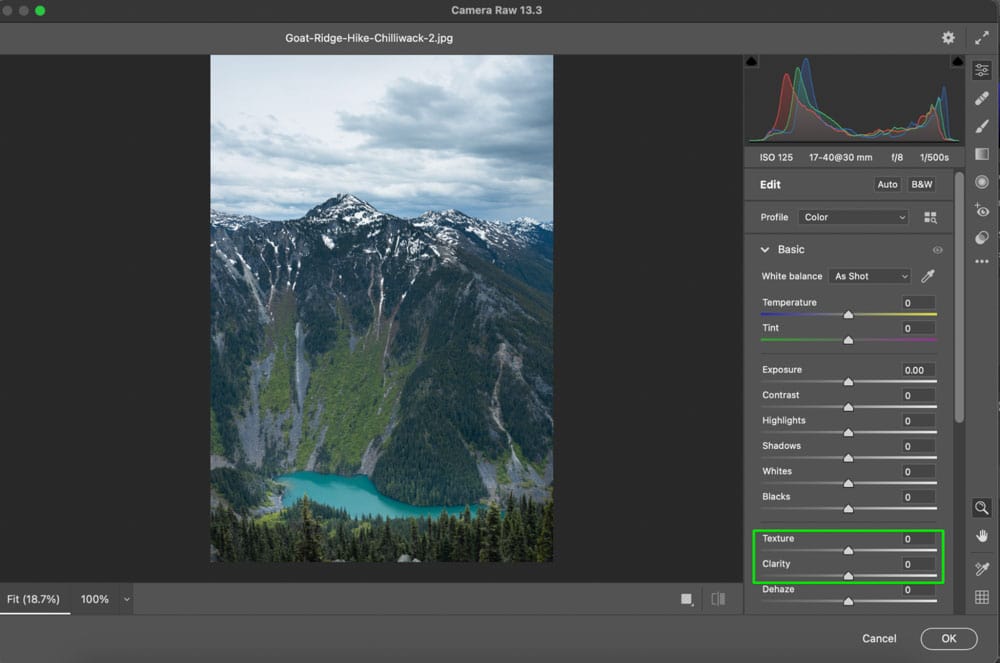1000x663 pixels.
Task: Toggle the grid overlay
Action: [x=982, y=598]
